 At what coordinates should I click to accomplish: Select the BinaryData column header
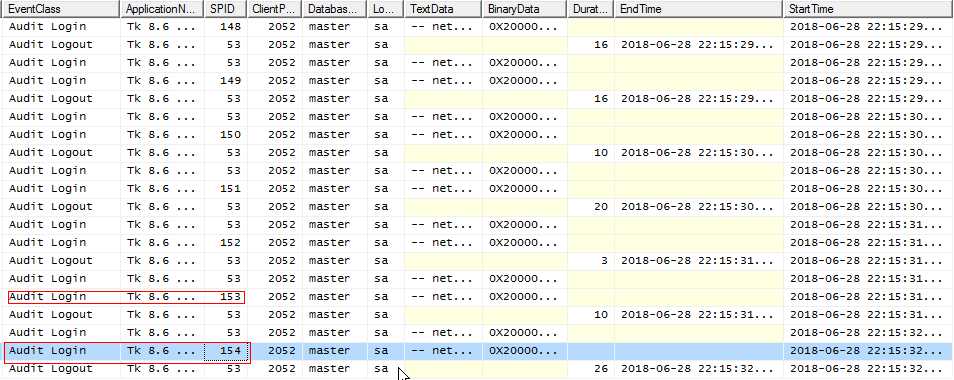(x=525, y=9)
